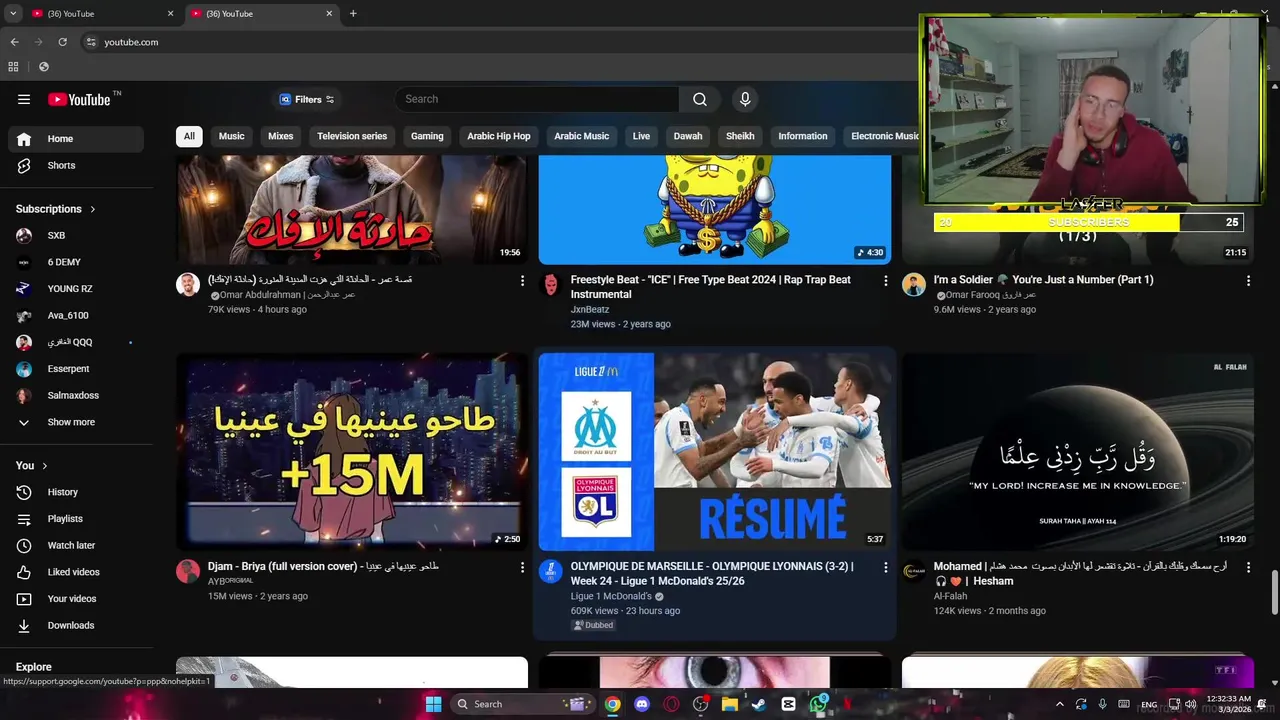This screenshot has height=720, width=1280.
Task: Open options menu for Djam - Briya video
Action: (522, 567)
